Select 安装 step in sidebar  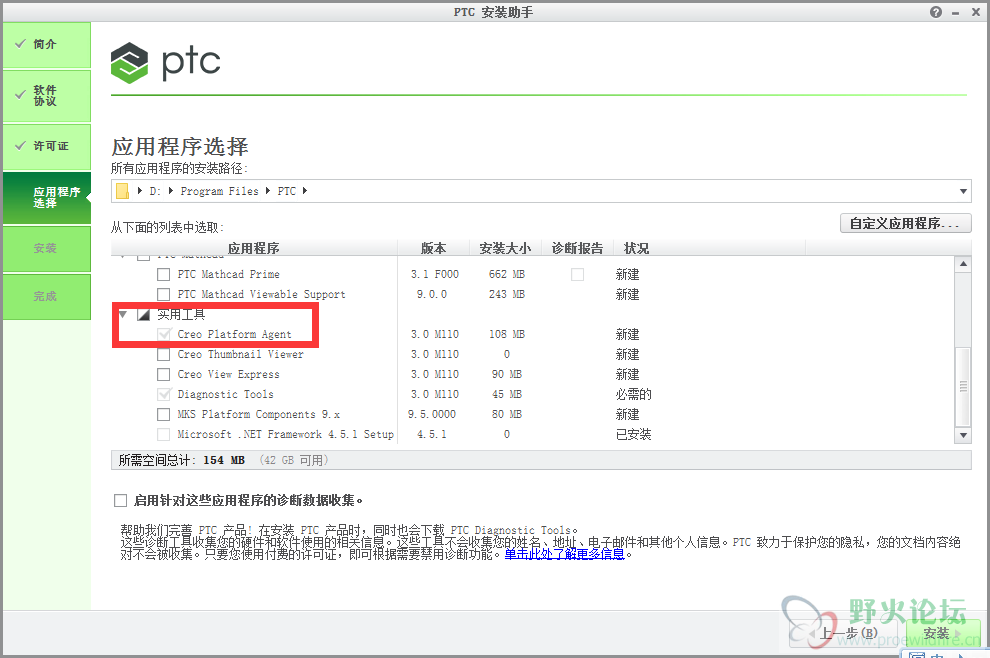(47, 249)
